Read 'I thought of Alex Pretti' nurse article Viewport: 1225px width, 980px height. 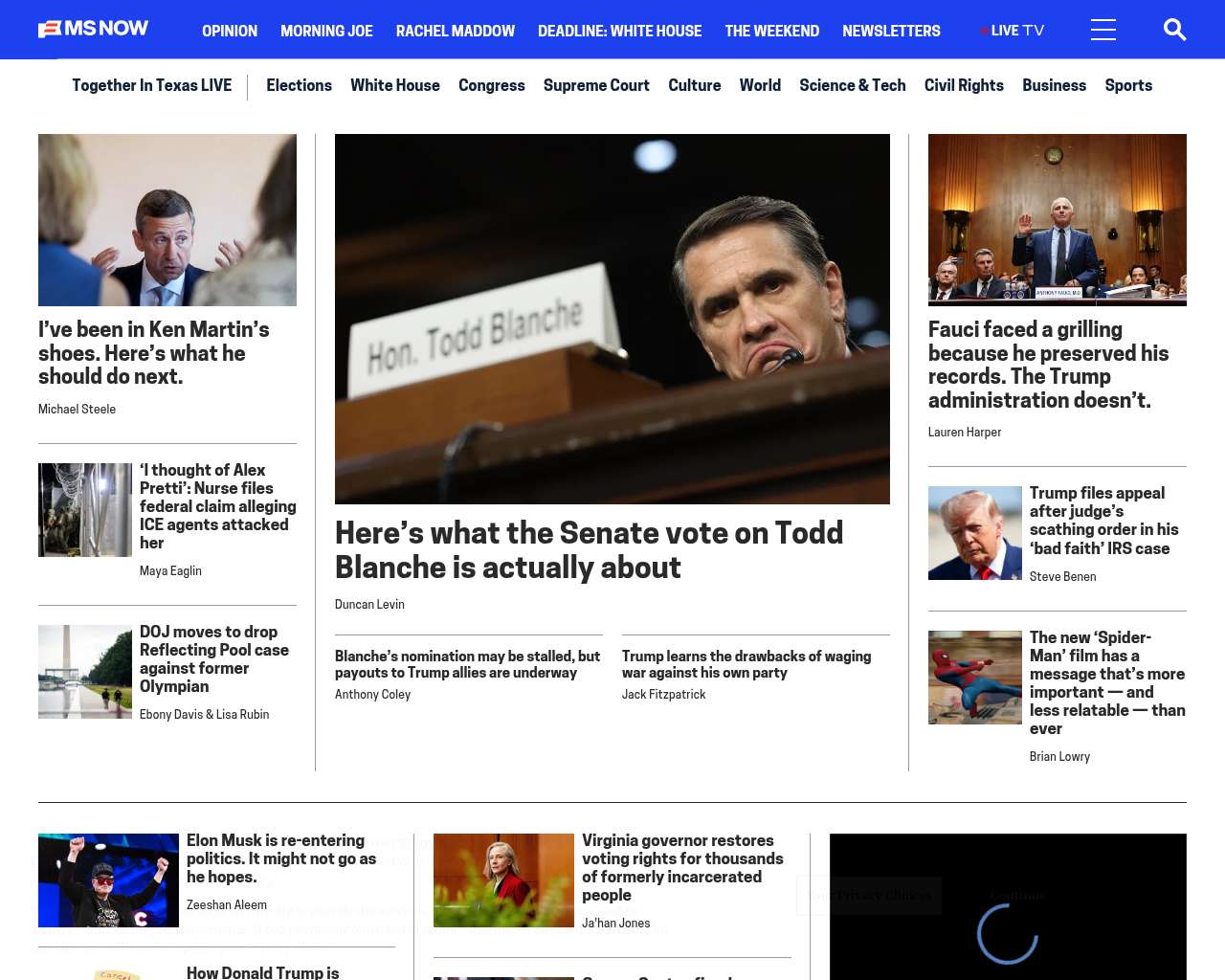coord(218,506)
